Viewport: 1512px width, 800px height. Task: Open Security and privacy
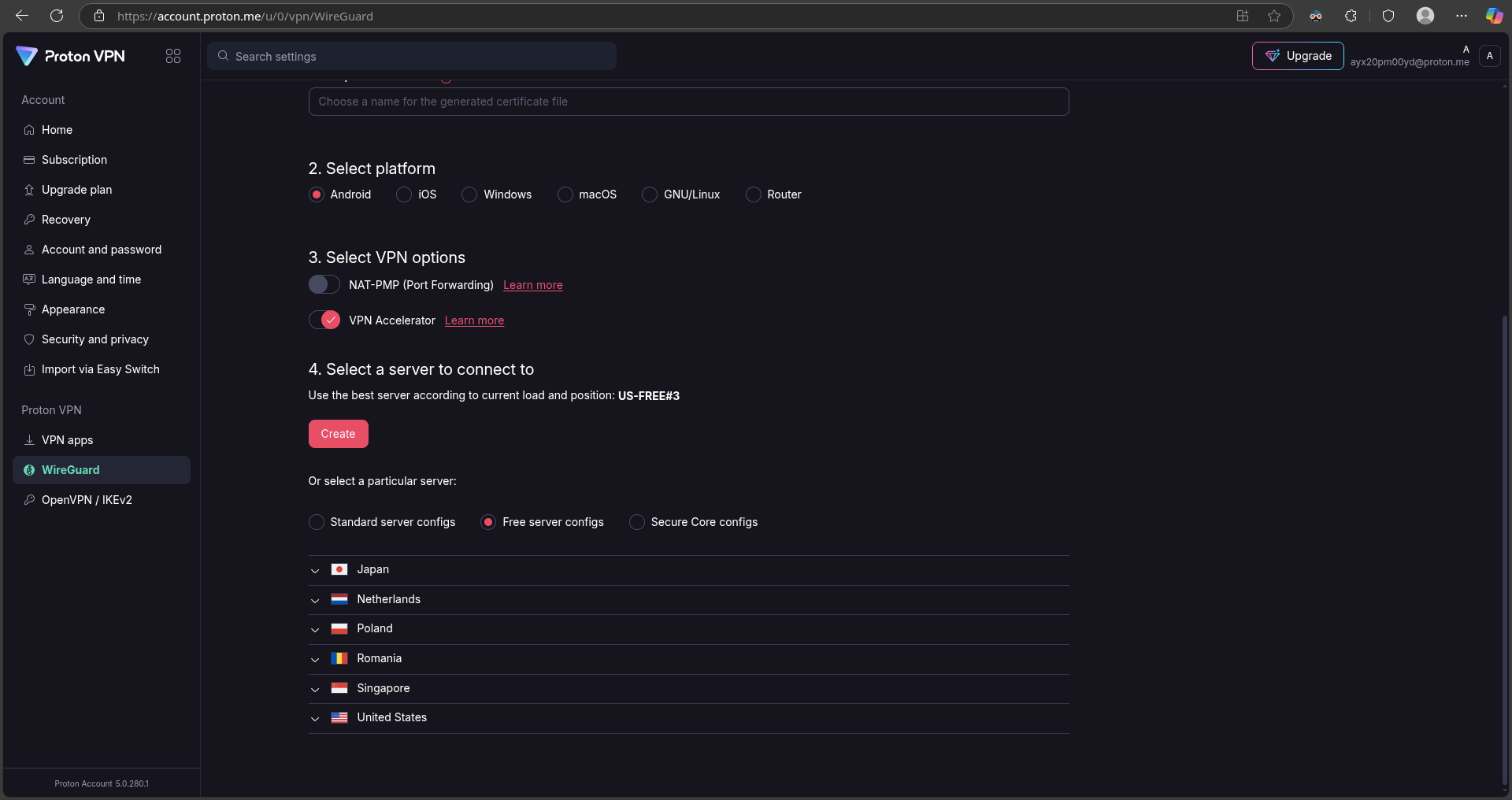[x=102, y=339]
